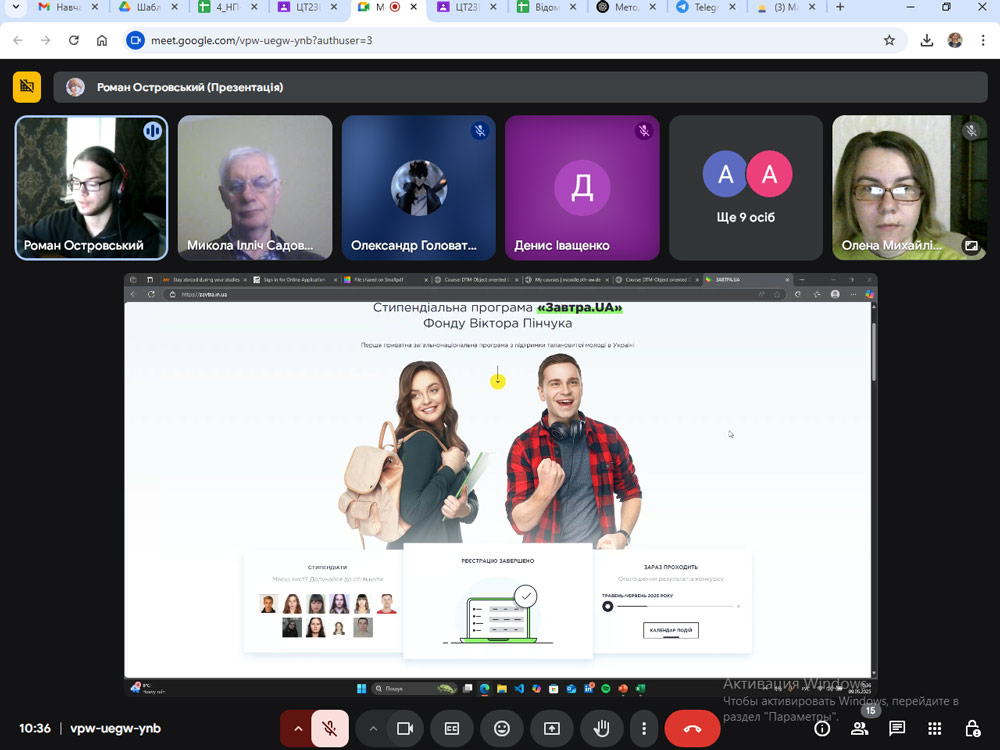Select Микола Ілліч's video tile
Screen dimensions: 1000x750
(x=255, y=188)
